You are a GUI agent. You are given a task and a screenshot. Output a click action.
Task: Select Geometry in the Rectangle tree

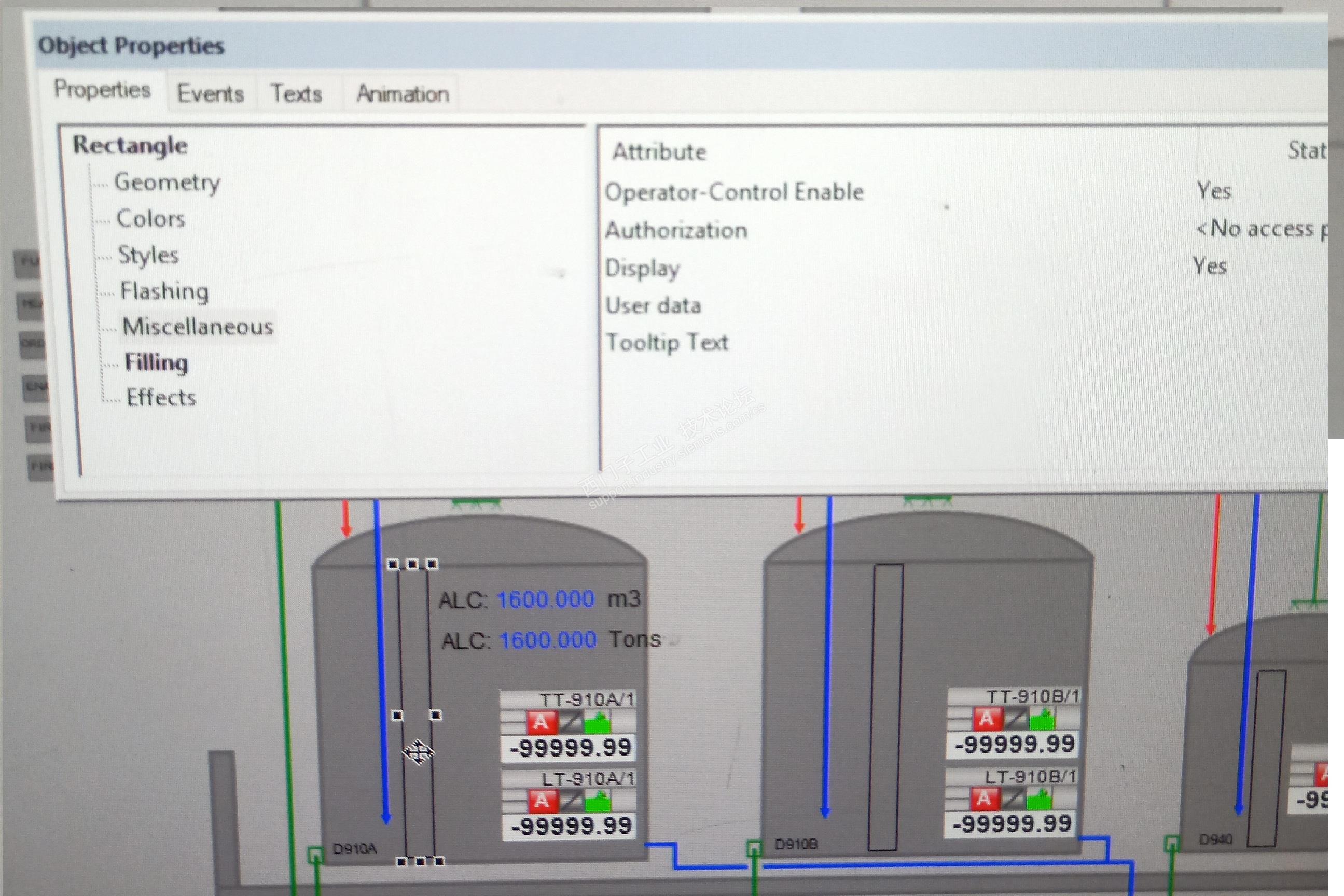point(167,183)
